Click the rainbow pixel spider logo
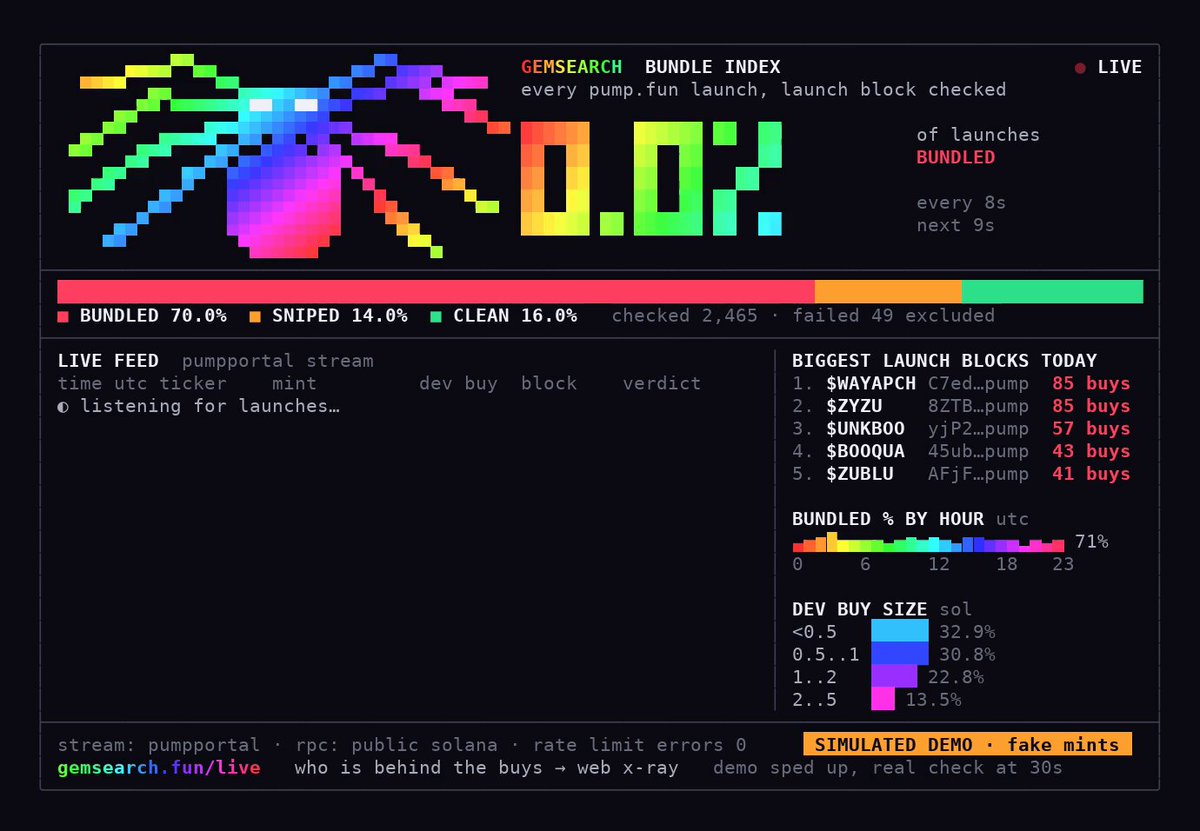Image resolution: width=1200 pixels, height=831 pixels. [289, 156]
